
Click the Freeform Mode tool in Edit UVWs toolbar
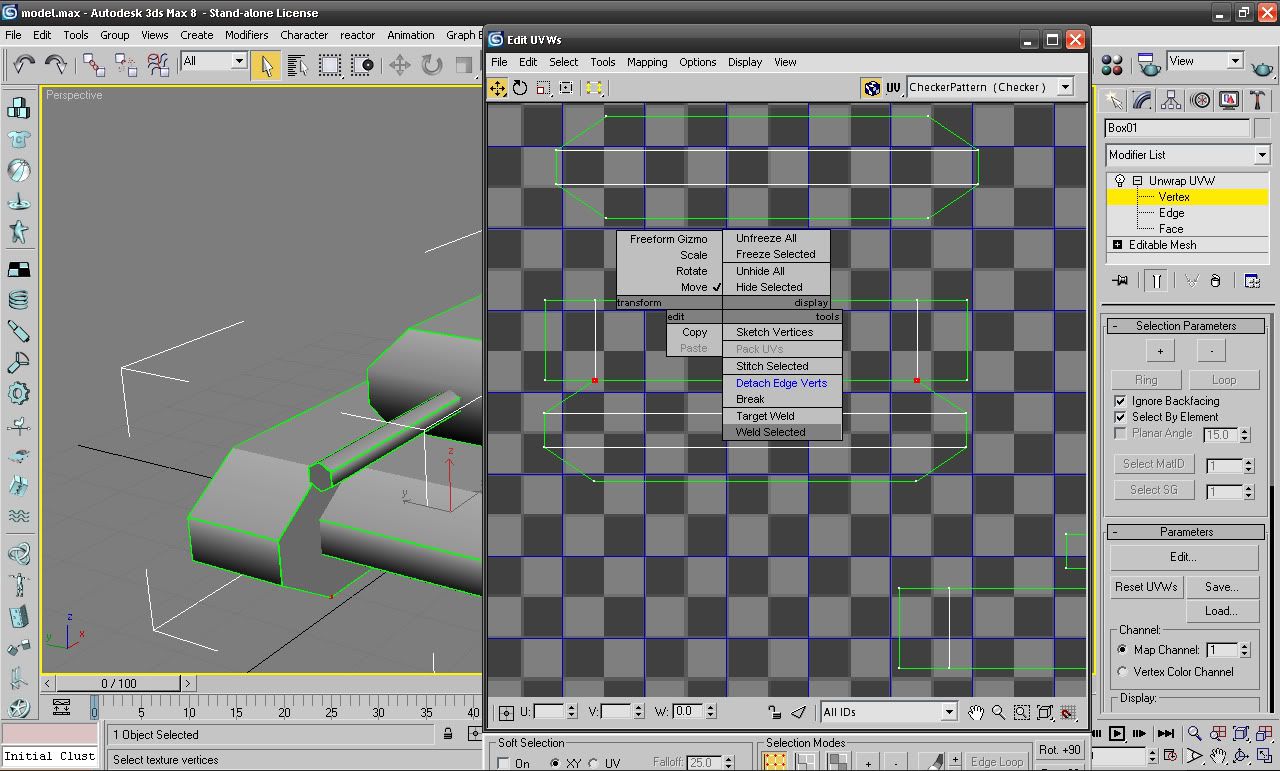(566, 88)
